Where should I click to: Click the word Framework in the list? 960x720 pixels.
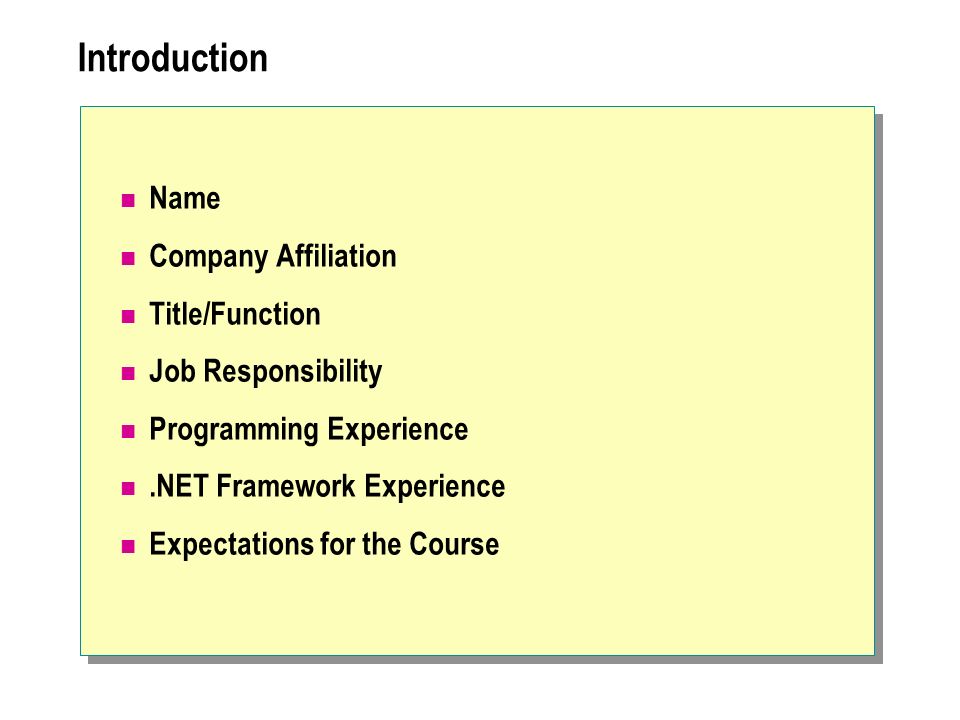[x=286, y=487]
